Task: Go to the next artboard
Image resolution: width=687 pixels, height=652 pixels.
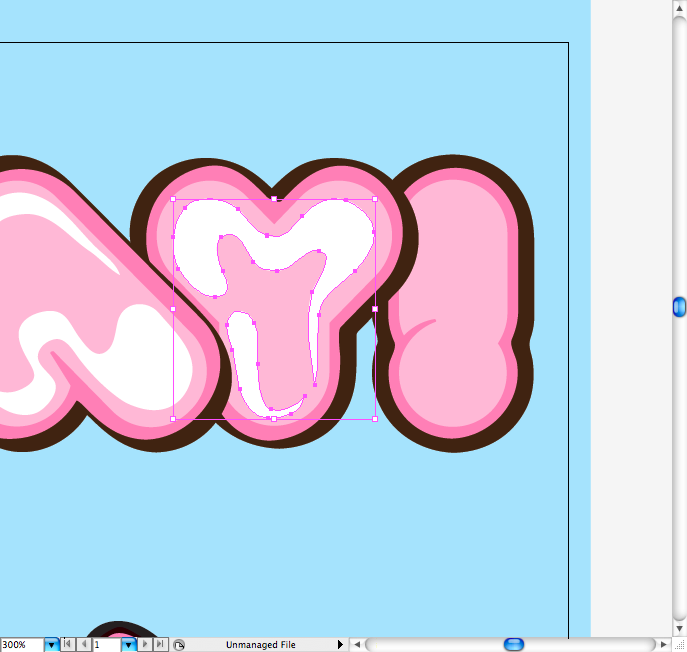Action: point(145,645)
